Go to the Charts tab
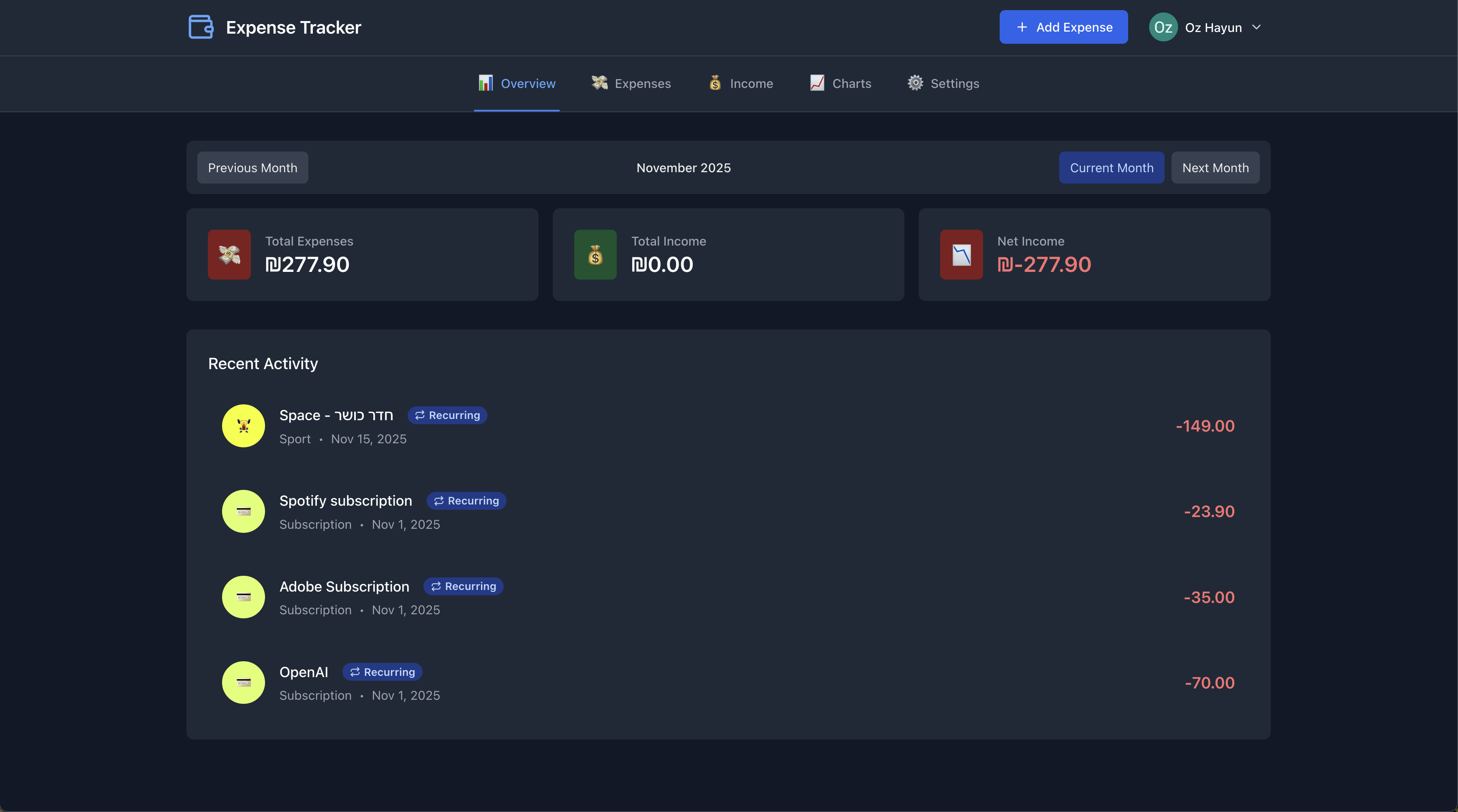 pyautogui.click(x=840, y=84)
